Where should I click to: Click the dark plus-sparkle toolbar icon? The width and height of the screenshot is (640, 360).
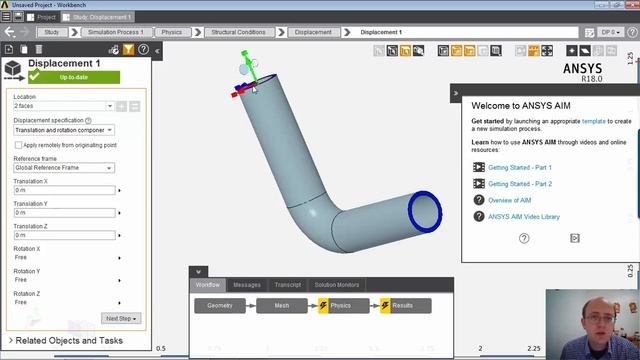[x=572, y=51]
